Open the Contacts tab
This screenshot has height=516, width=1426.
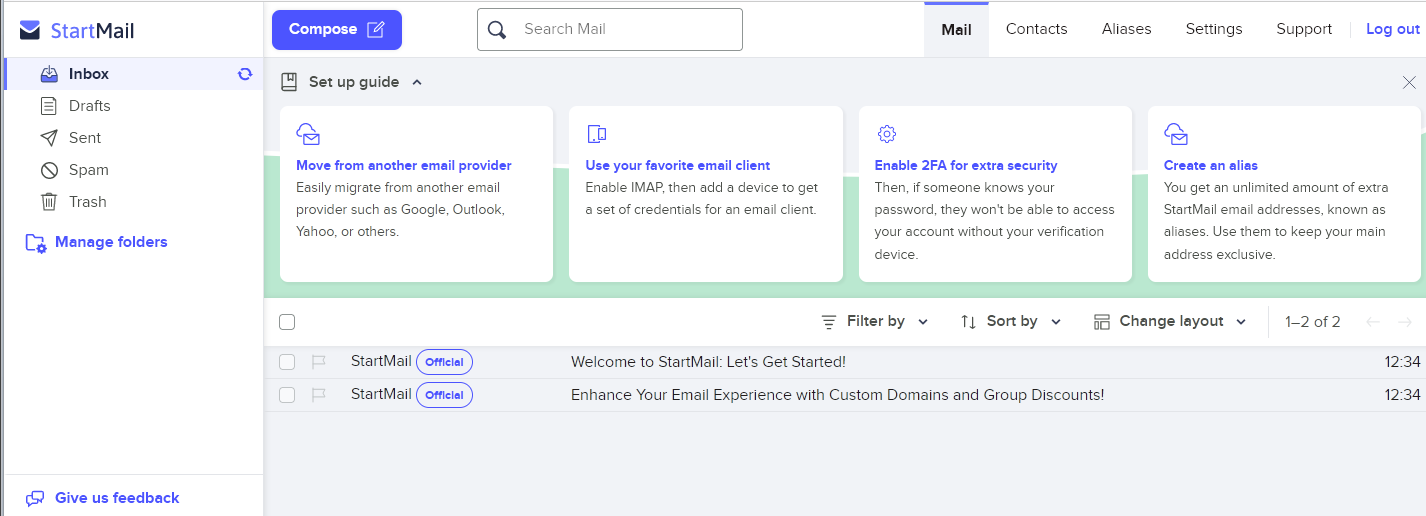pos(1036,29)
